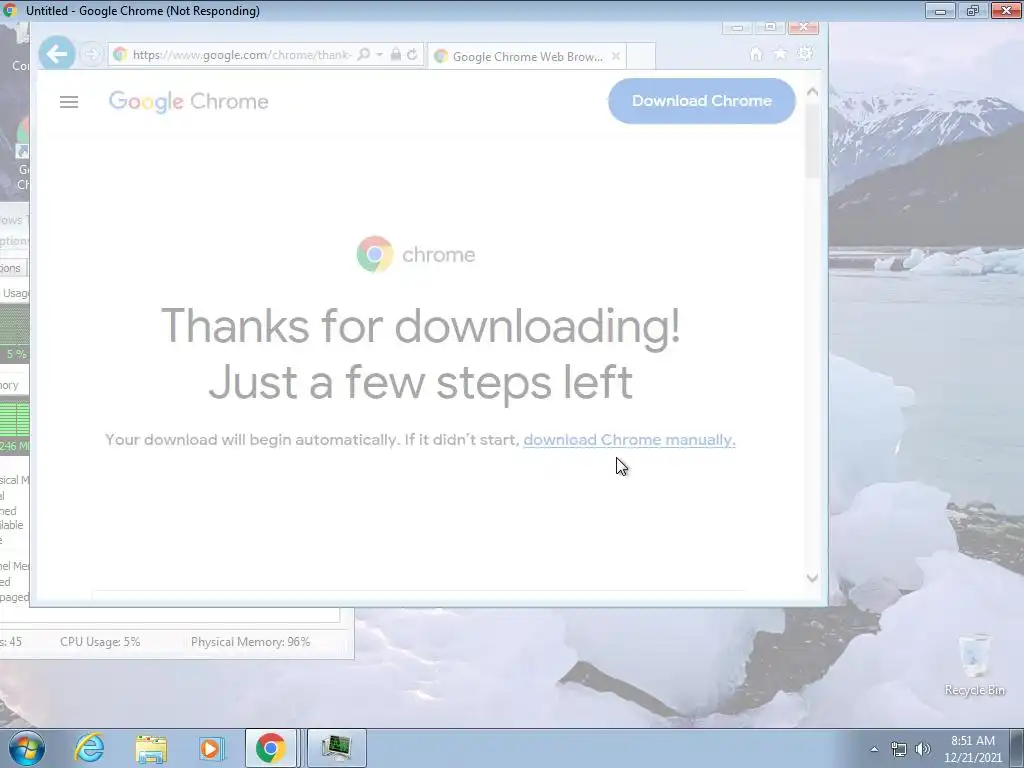The width and height of the screenshot is (1024, 768).
Task: Click the Download Chrome button
Action: (x=701, y=101)
